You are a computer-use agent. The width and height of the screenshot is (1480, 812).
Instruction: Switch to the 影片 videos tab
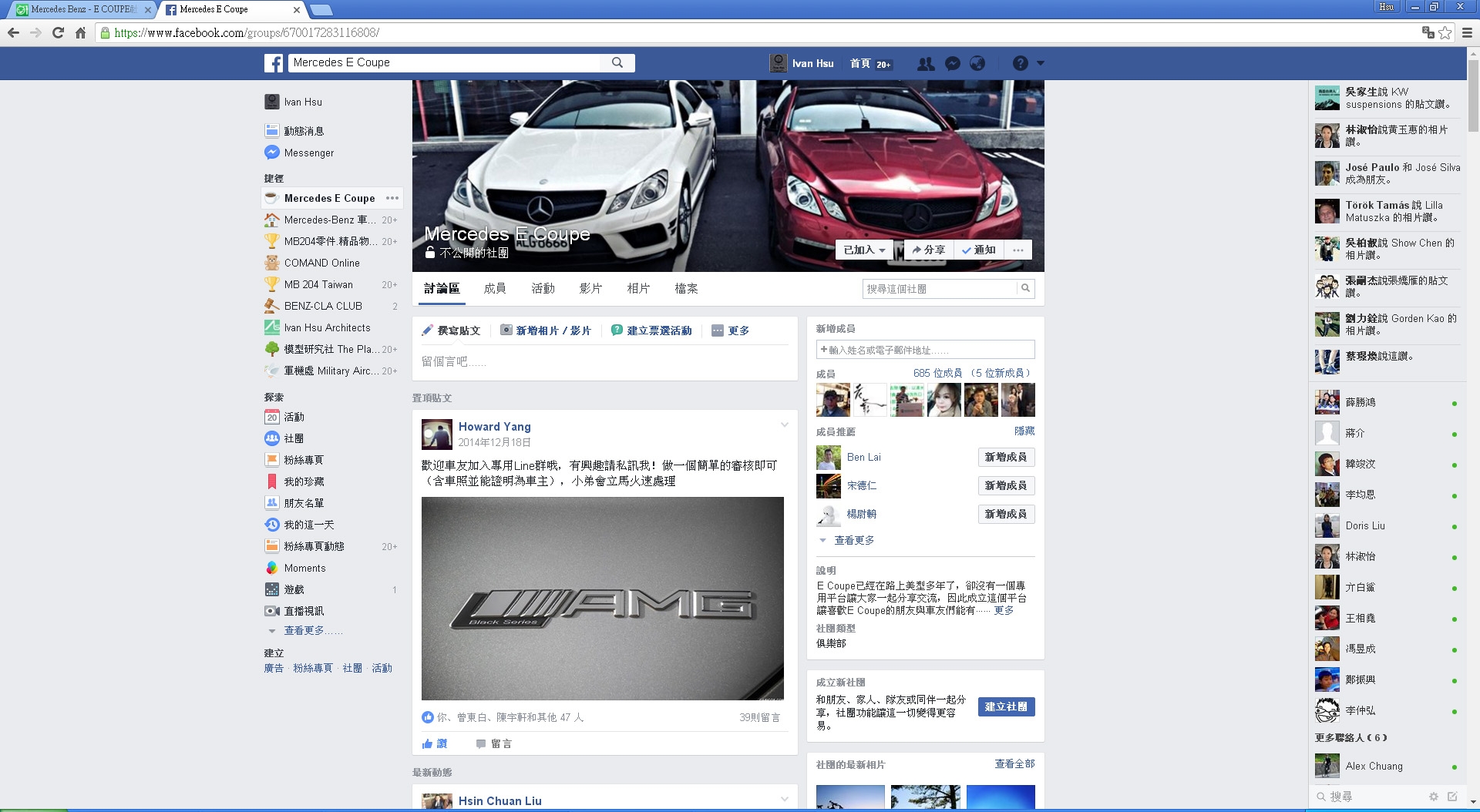pos(590,288)
